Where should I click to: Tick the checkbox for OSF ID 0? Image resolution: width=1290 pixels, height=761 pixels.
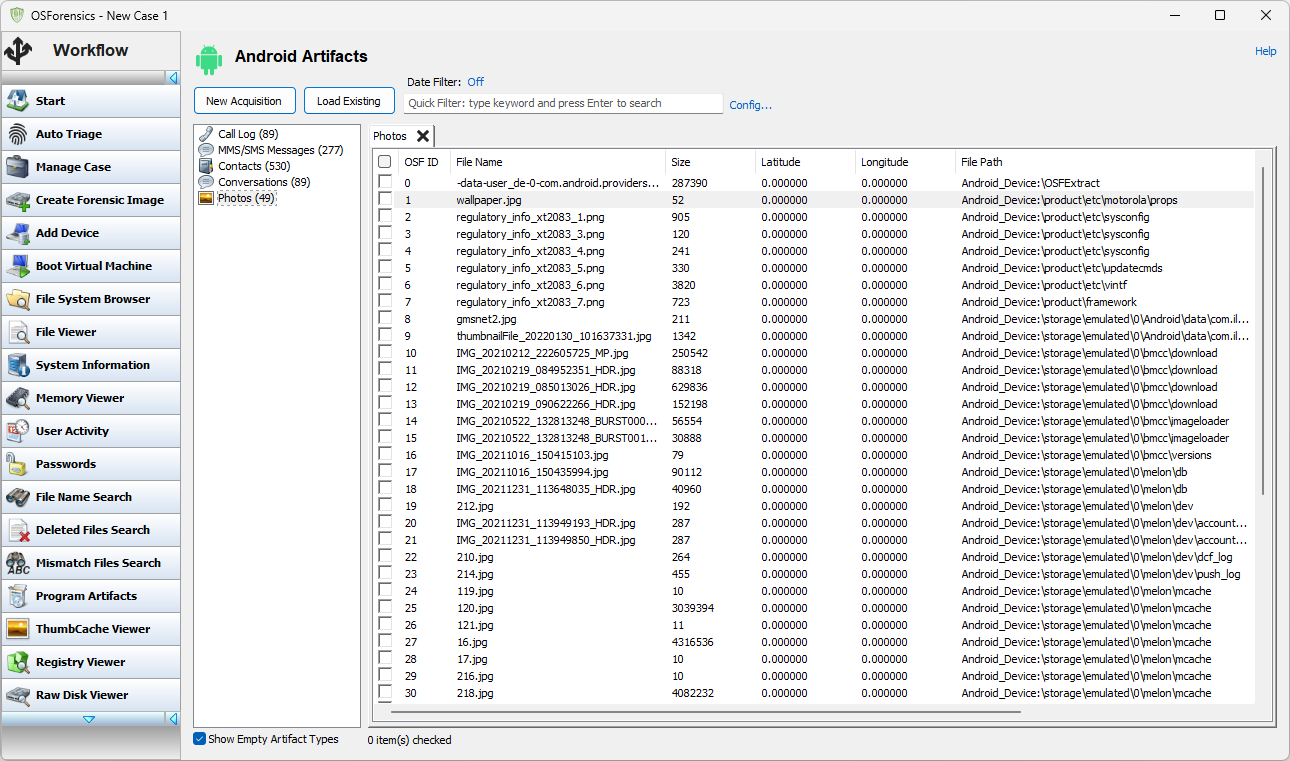pyautogui.click(x=384, y=183)
